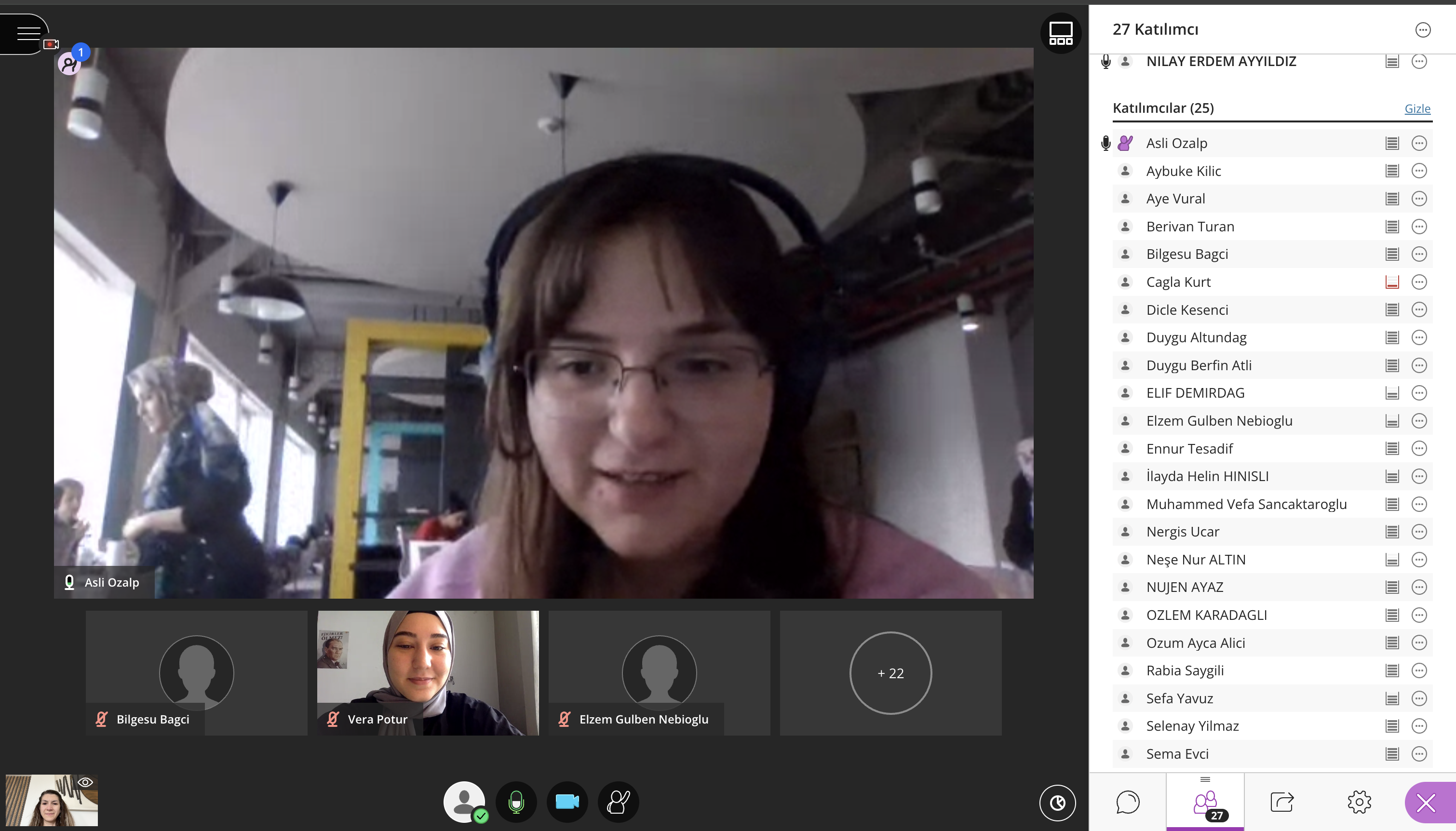Close the Collaborate side panel
Image resolution: width=1456 pixels, height=831 pixels.
(x=1426, y=803)
